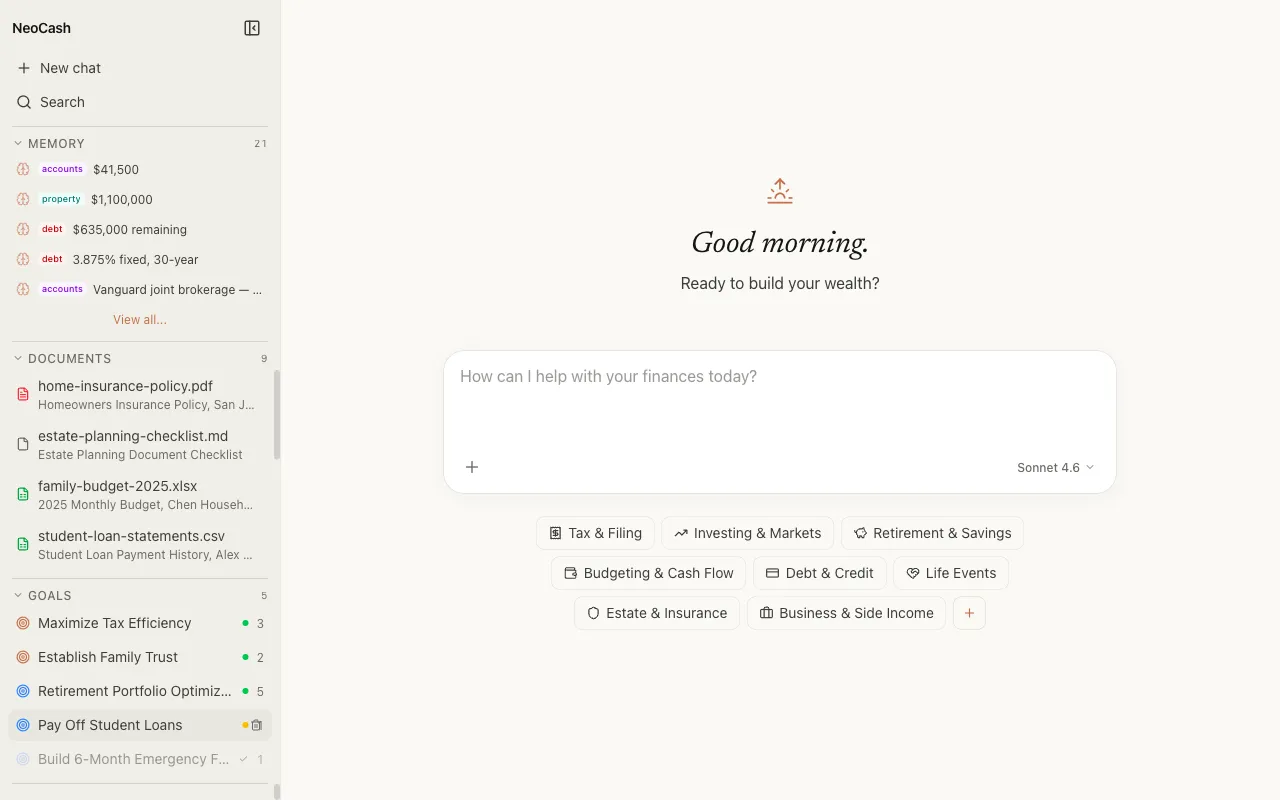
Task: Open the Sonnet 4.6 model dropdown
Action: click(x=1055, y=467)
